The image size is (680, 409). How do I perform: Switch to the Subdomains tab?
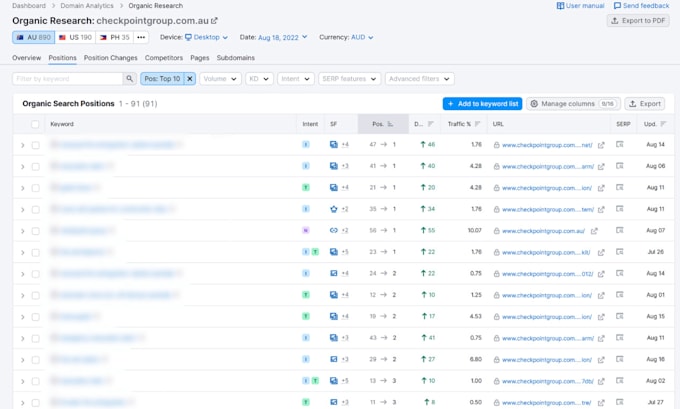[235, 58]
